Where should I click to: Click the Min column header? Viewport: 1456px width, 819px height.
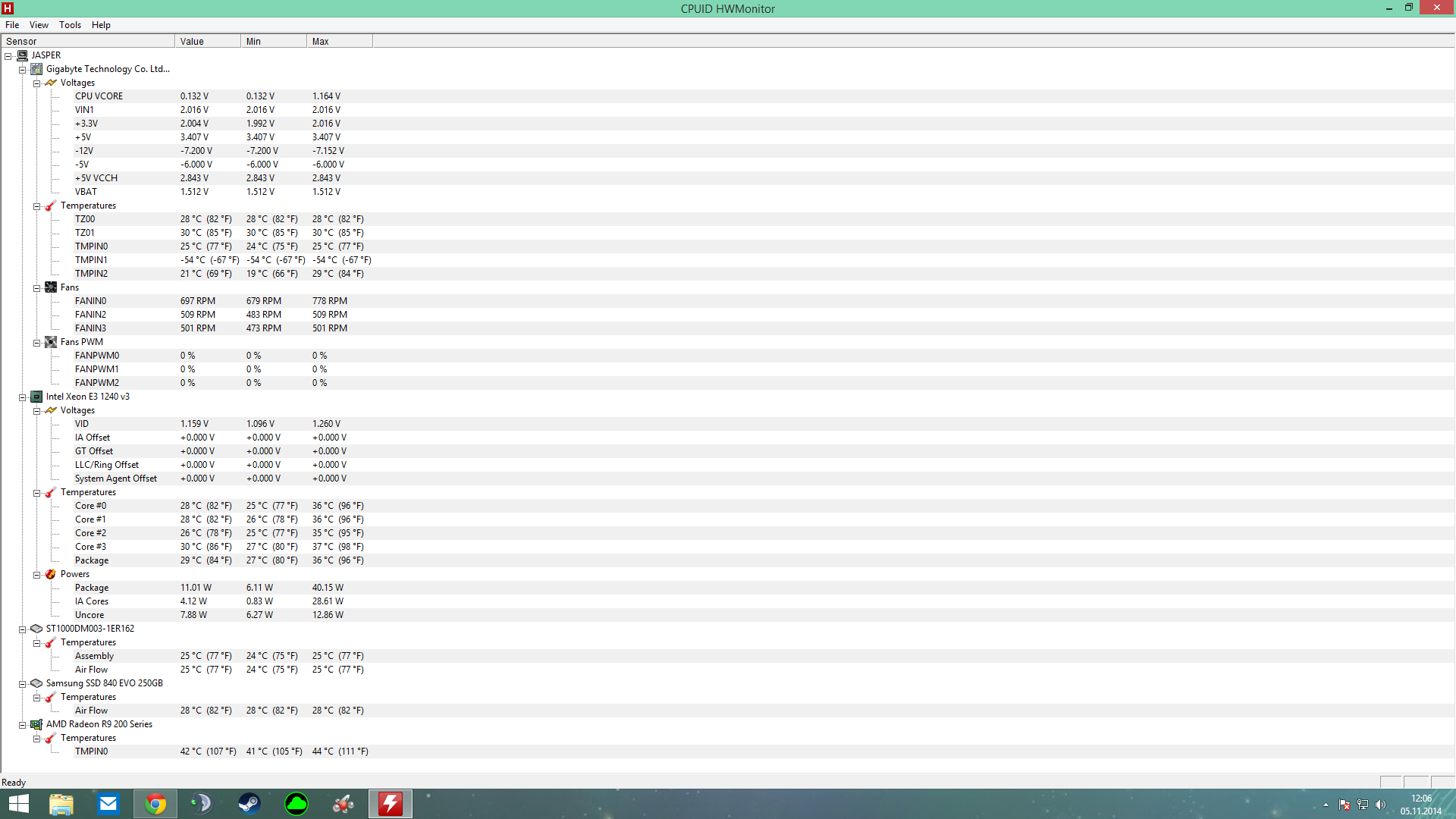[x=274, y=42]
